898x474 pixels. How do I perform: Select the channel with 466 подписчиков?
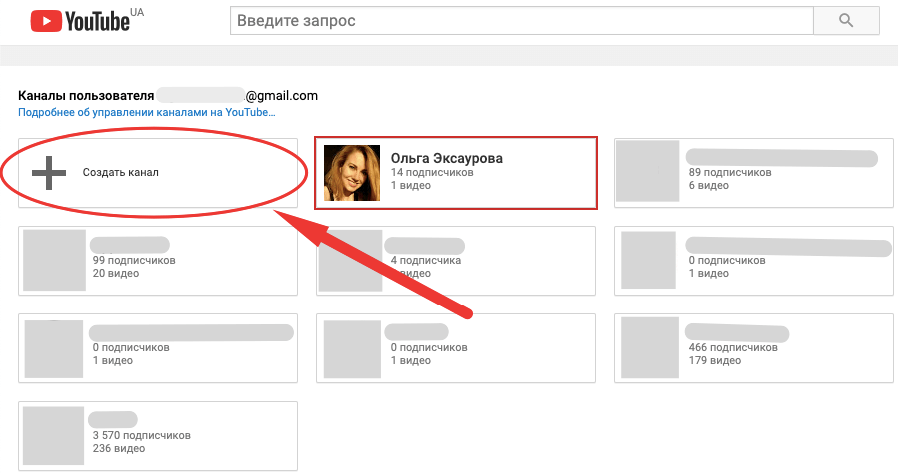(754, 348)
